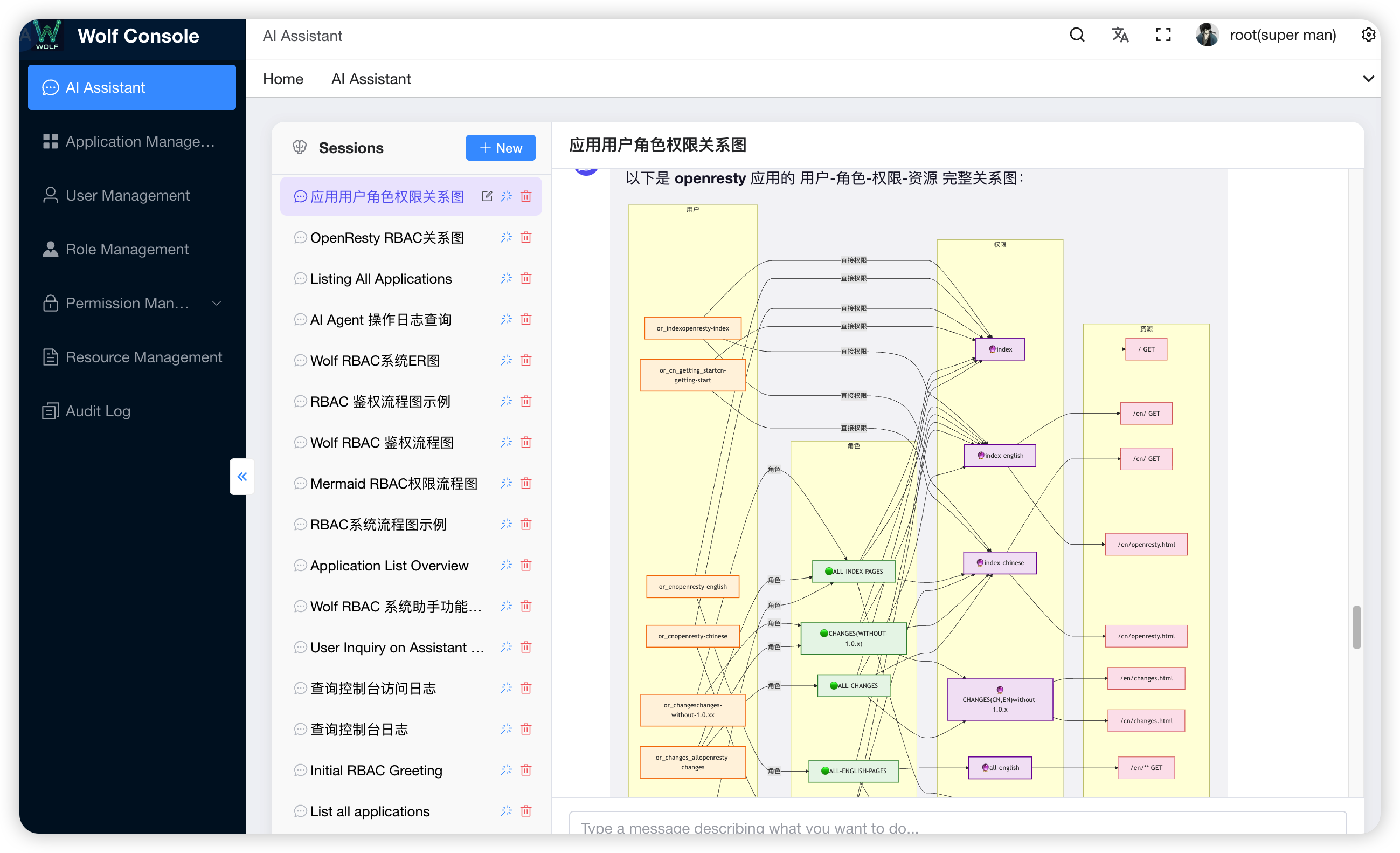Delete the Listing All Applications session
1400x853 pixels.
click(526, 278)
